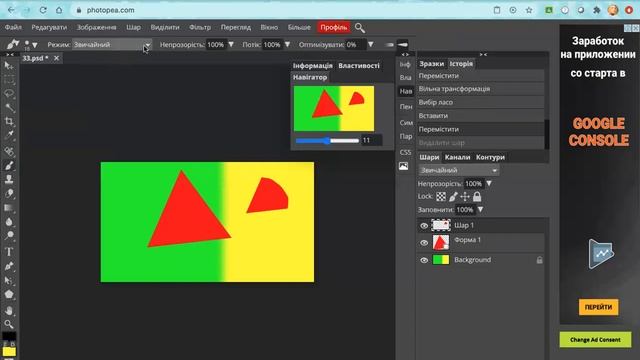Image resolution: width=640 pixels, height=360 pixels.
Task: Open the browser extensions puzzle icon
Action: point(596,10)
